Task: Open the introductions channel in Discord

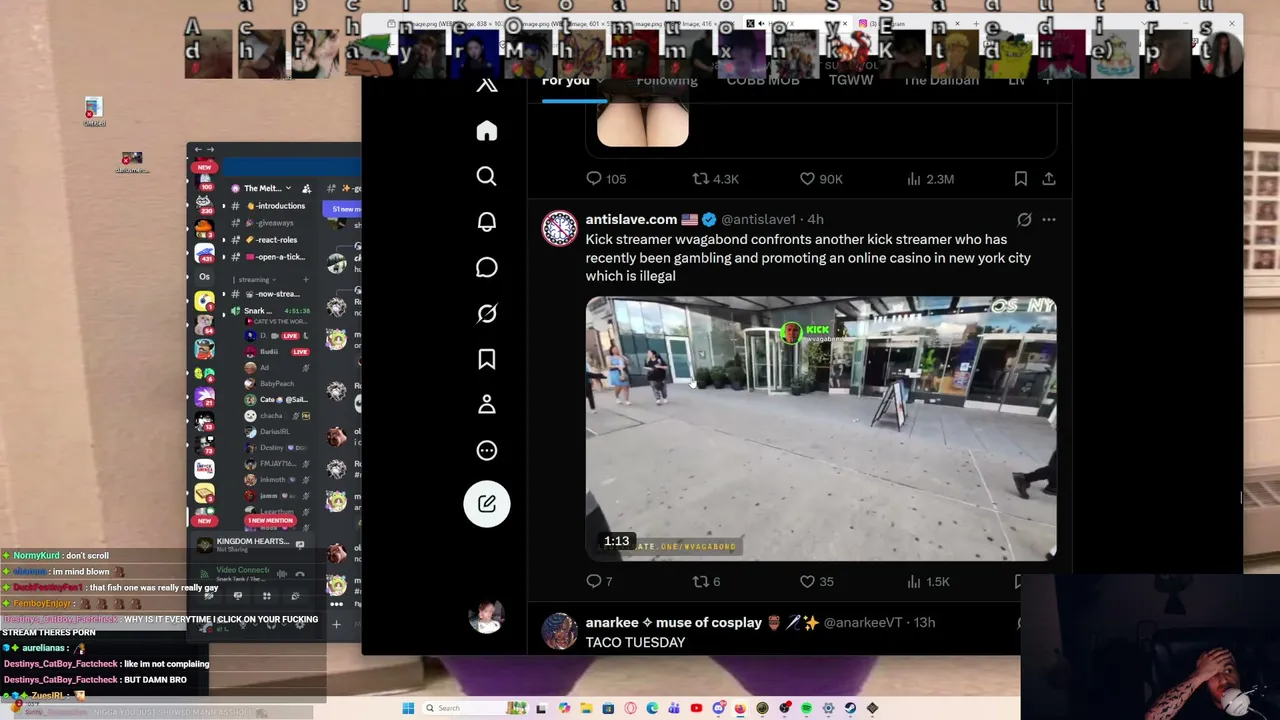Action: coord(274,206)
